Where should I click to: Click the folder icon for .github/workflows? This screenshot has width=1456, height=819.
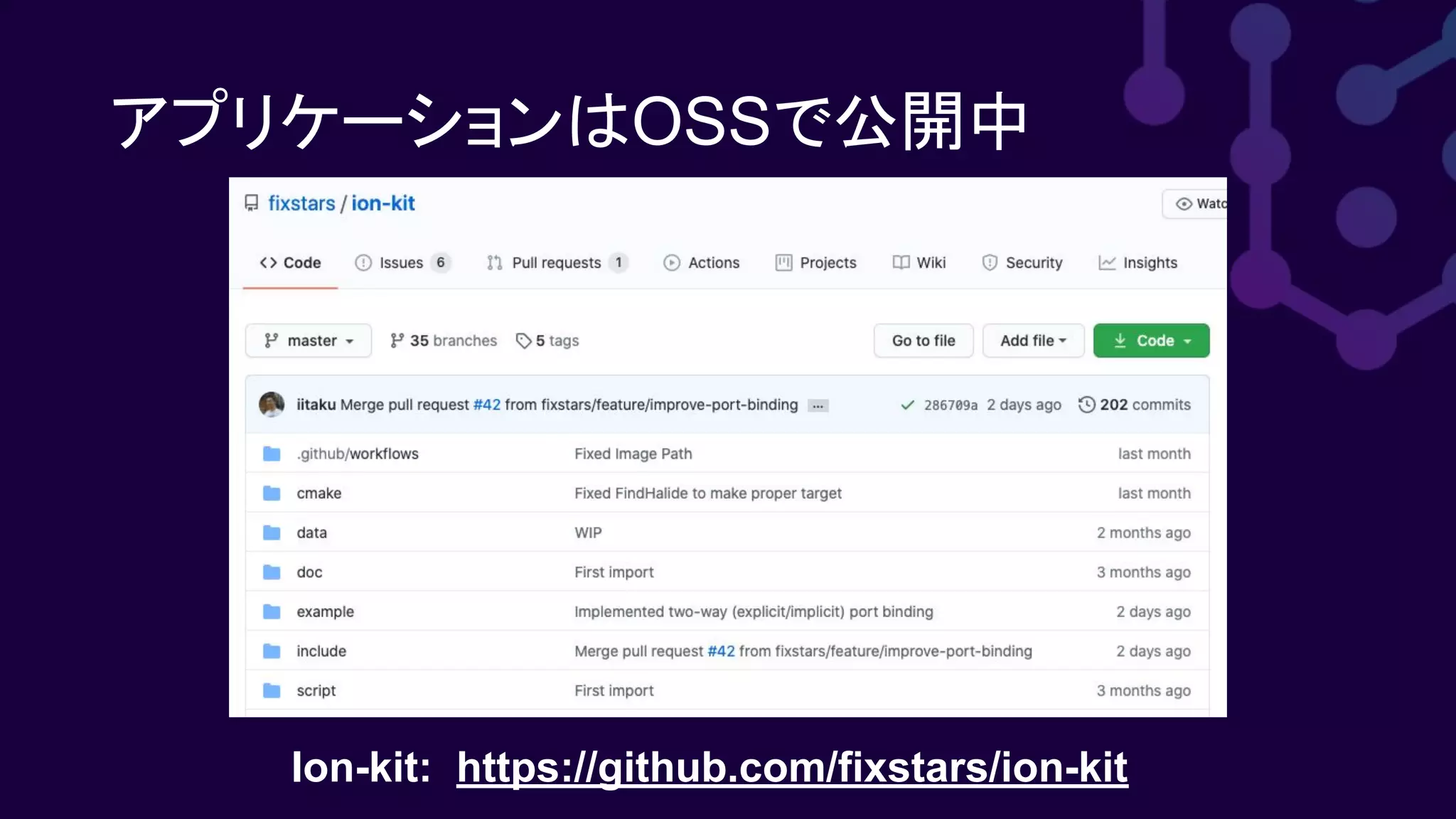coord(272,454)
